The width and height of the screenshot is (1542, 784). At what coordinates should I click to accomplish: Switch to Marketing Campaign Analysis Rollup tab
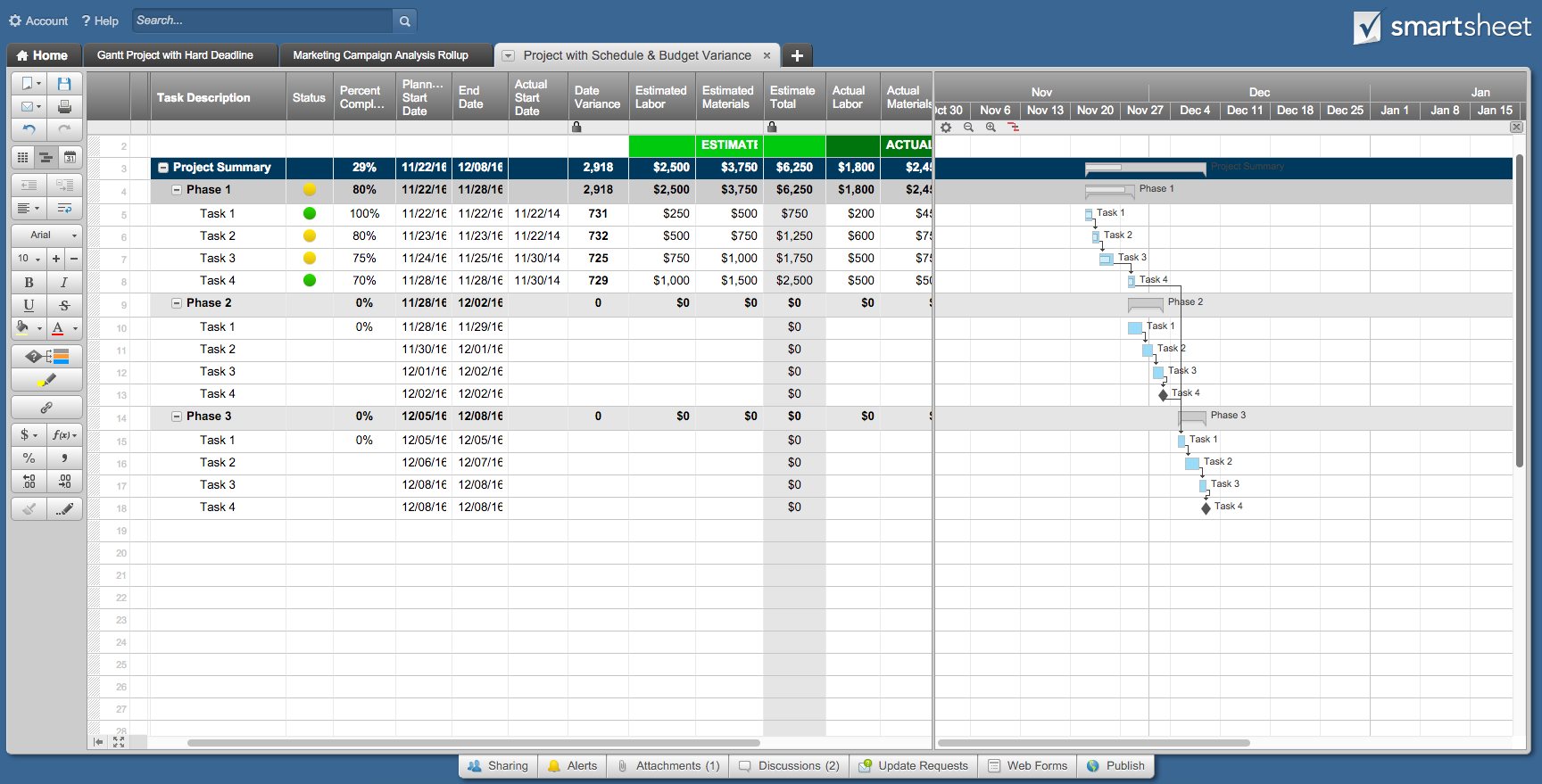click(380, 55)
